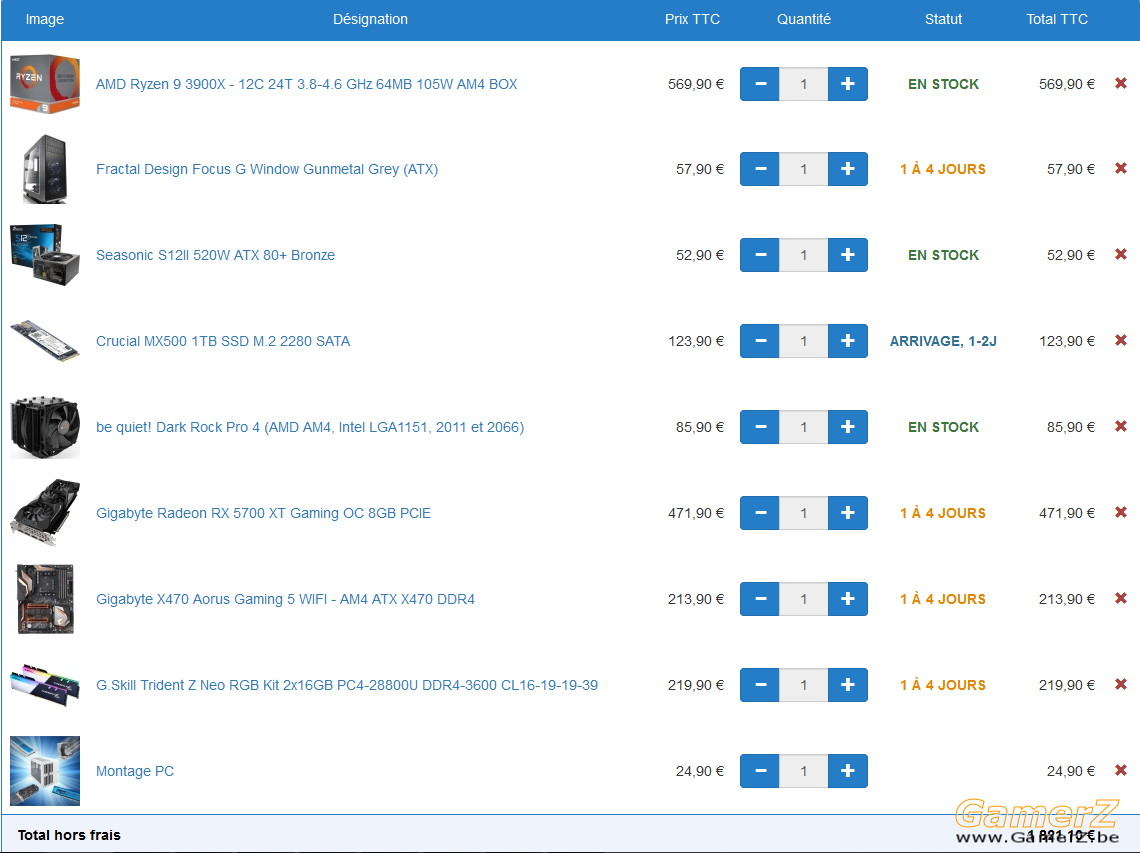Decrease Crucial MX500 SSD quantity

(x=760, y=341)
